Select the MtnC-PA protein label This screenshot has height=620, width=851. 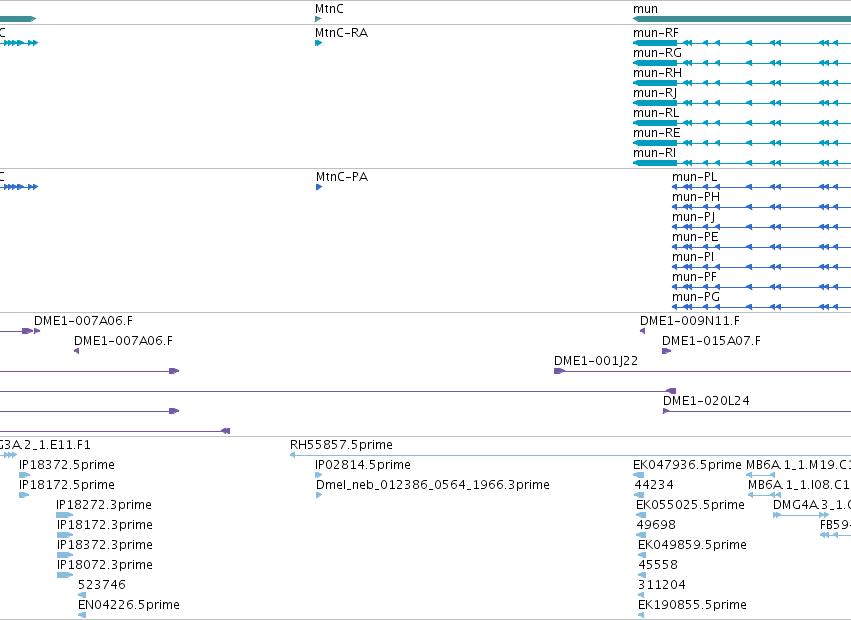coord(342,177)
